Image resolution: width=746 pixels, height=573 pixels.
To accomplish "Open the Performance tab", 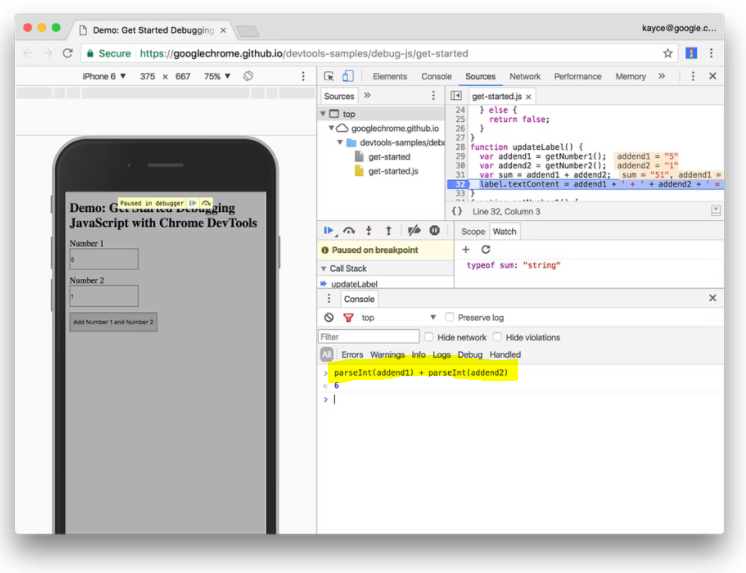I will 578,76.
